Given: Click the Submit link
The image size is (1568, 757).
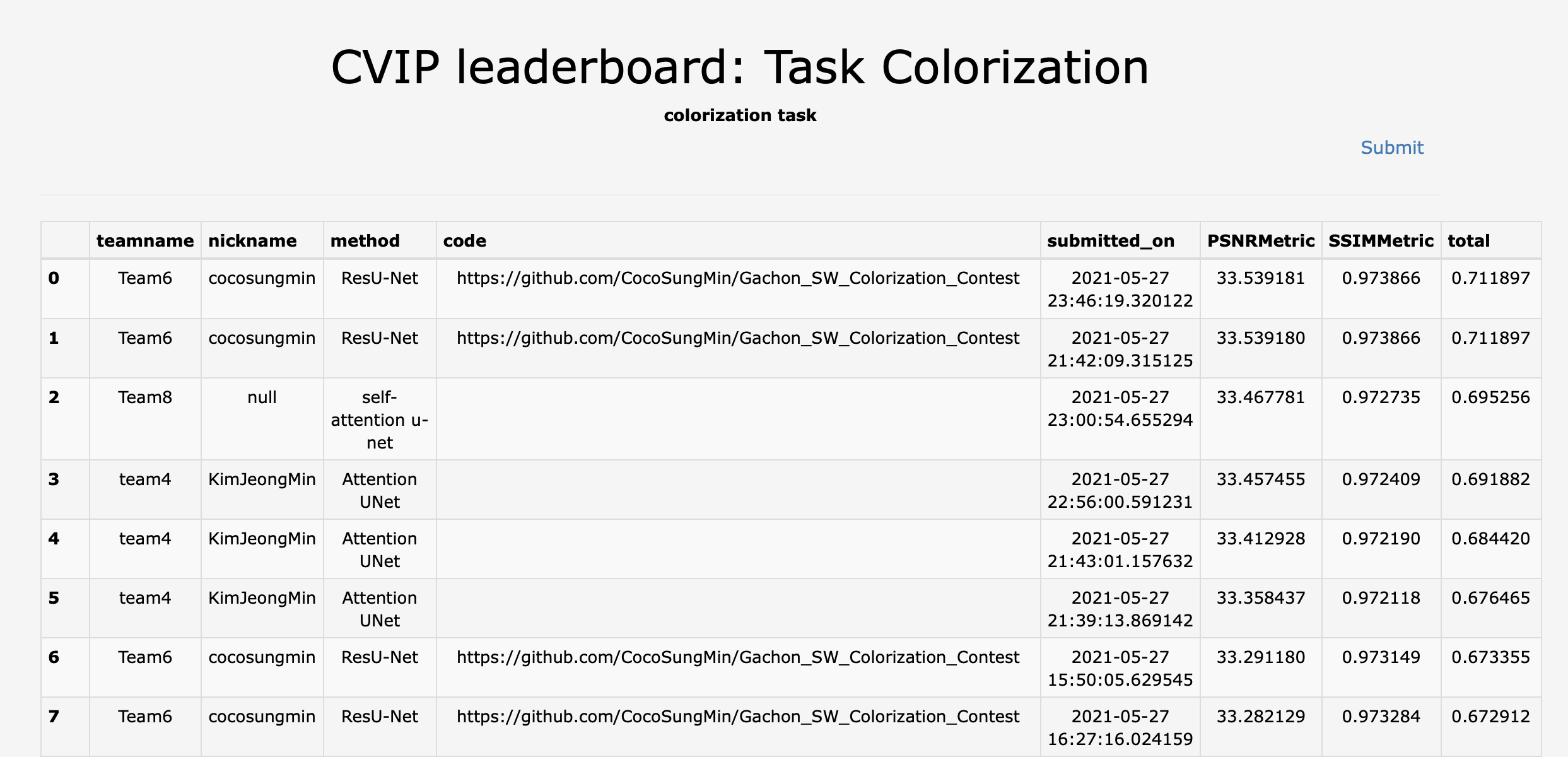Looking at the screenshot, I should [1392, 148].
